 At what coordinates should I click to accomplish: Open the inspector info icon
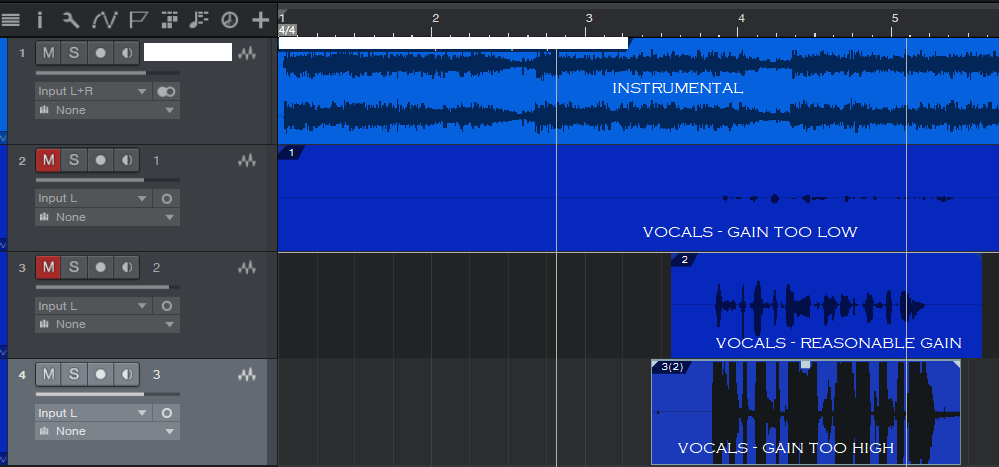point(40,20)
